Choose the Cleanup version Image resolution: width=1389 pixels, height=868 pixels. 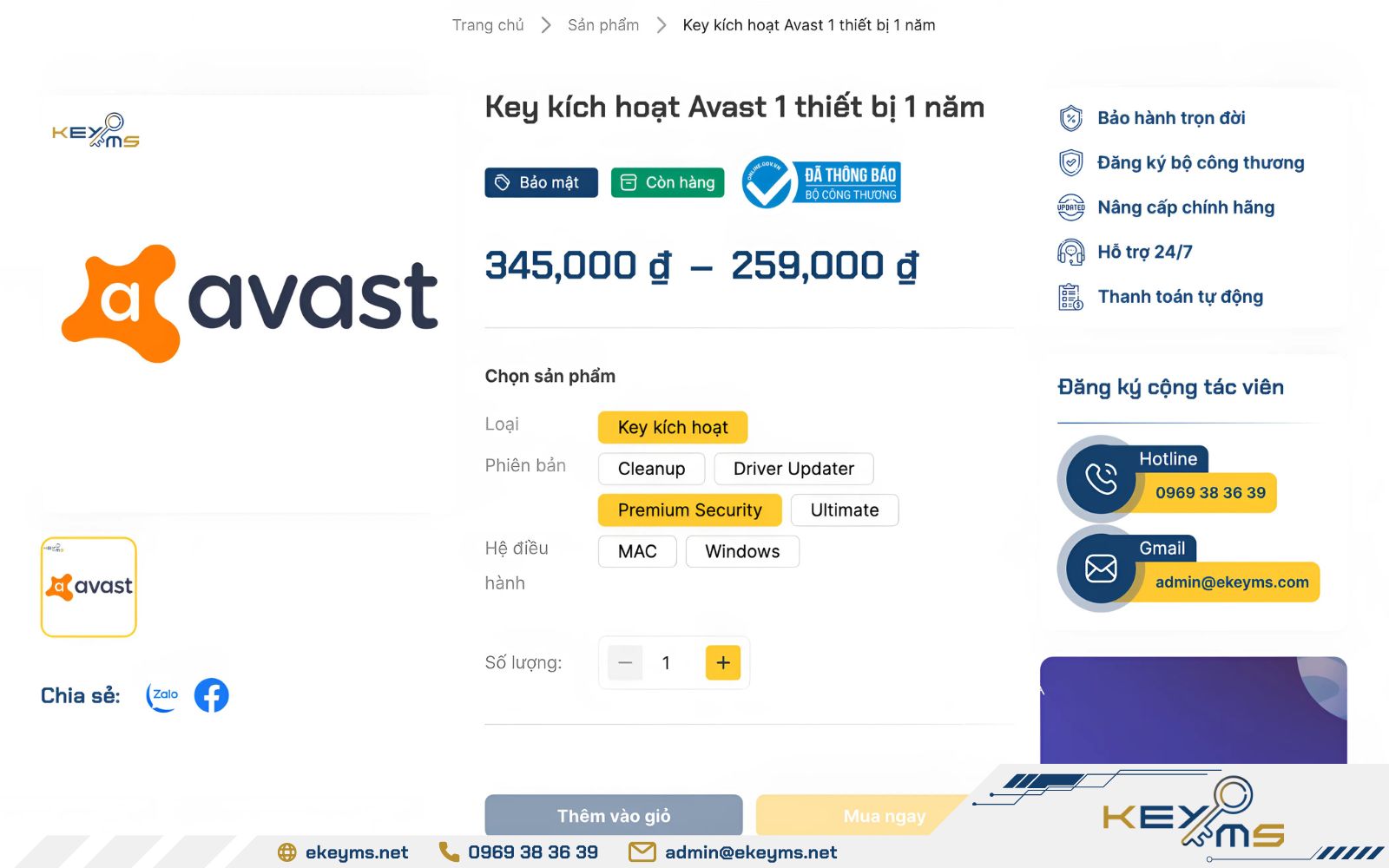pos(651,469)
